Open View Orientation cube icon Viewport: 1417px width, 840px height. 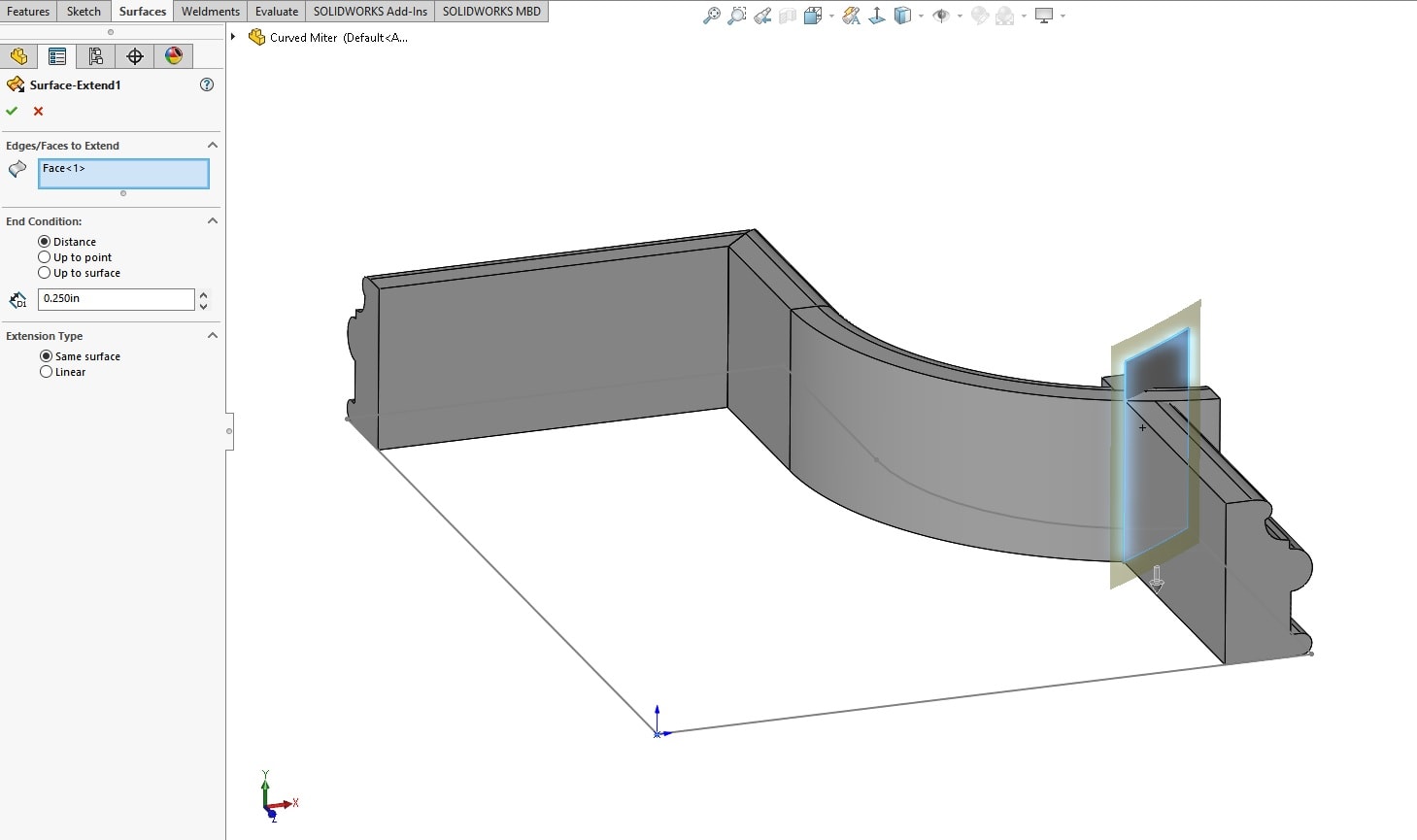[x=813, y=16]
